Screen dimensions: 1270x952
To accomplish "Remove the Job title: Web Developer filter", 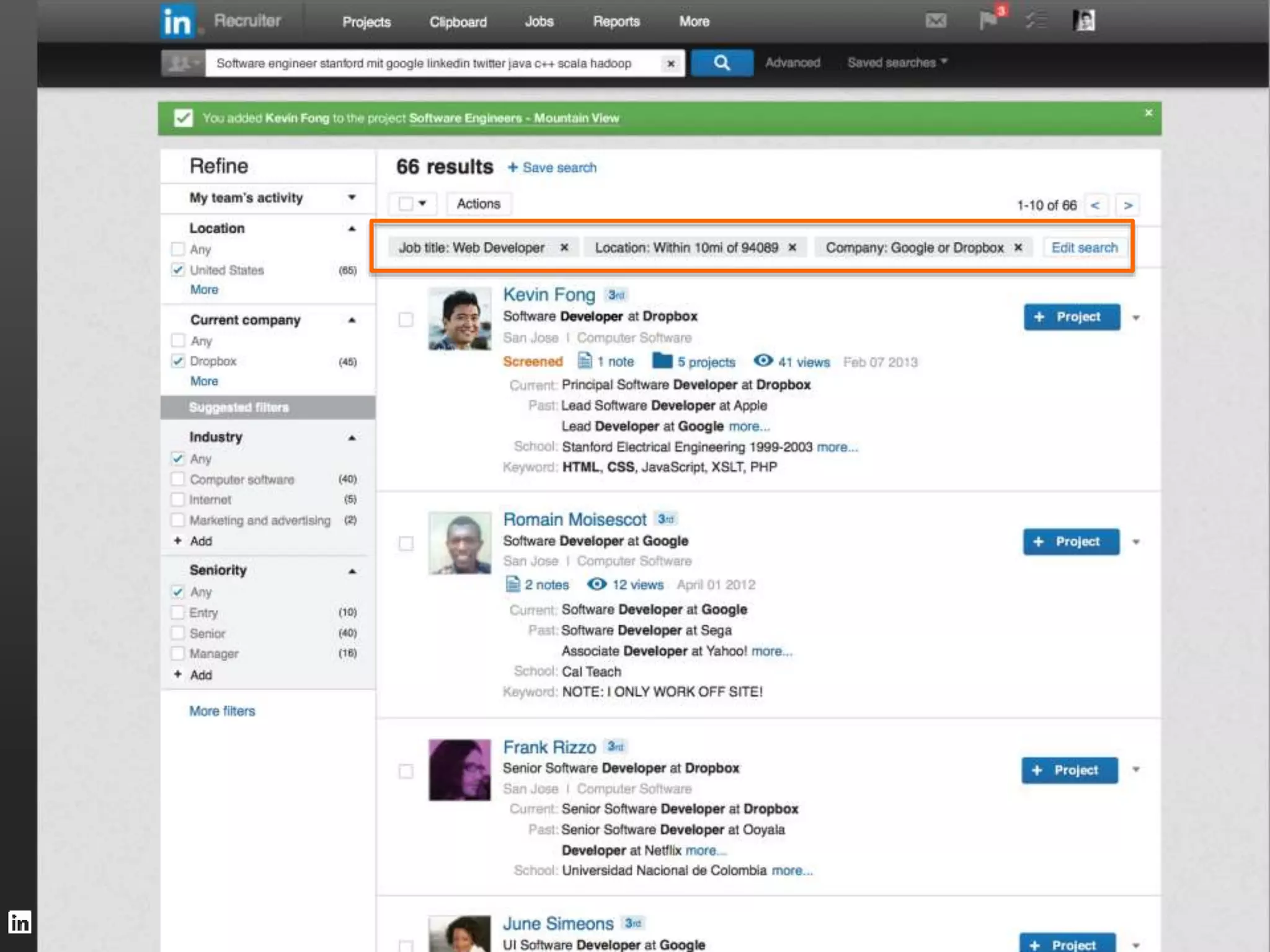I will [x=564, y=247].
